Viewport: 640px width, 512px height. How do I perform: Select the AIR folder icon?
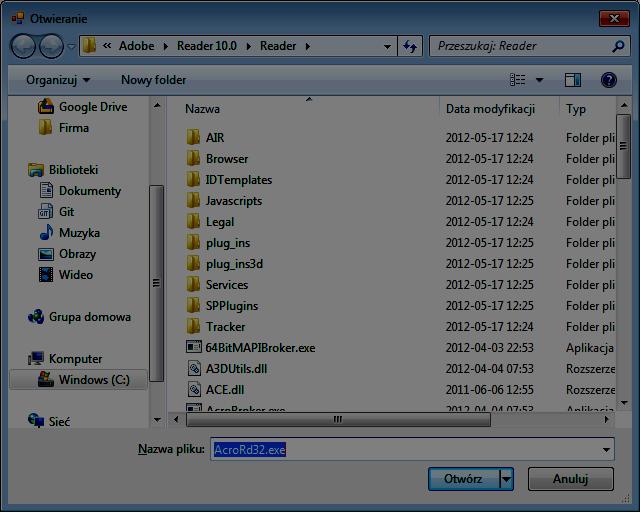tap(193, 138)
